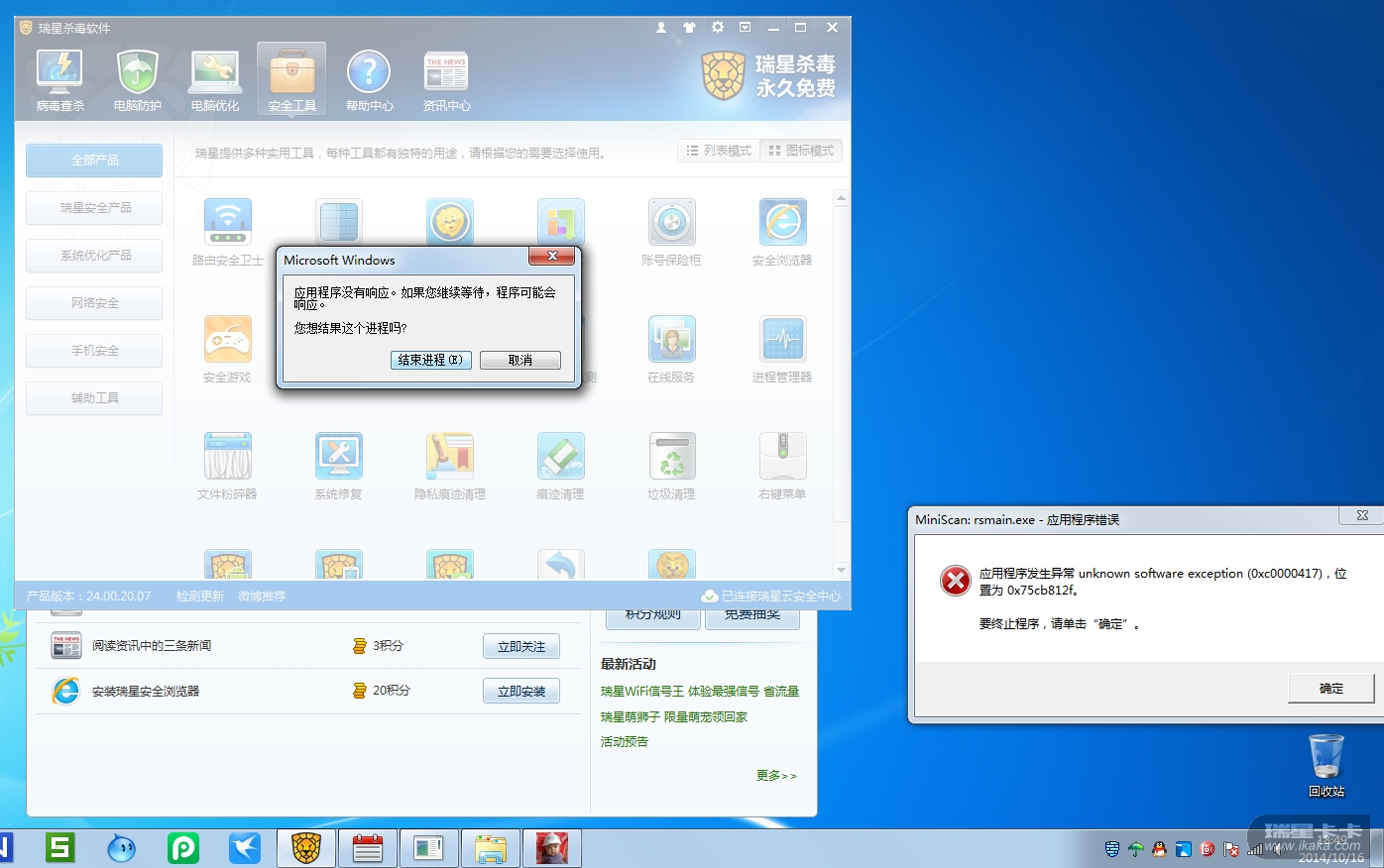Click the green umbrella tray icon
Screen dimensions: 1384x868
coord(1135,849)
